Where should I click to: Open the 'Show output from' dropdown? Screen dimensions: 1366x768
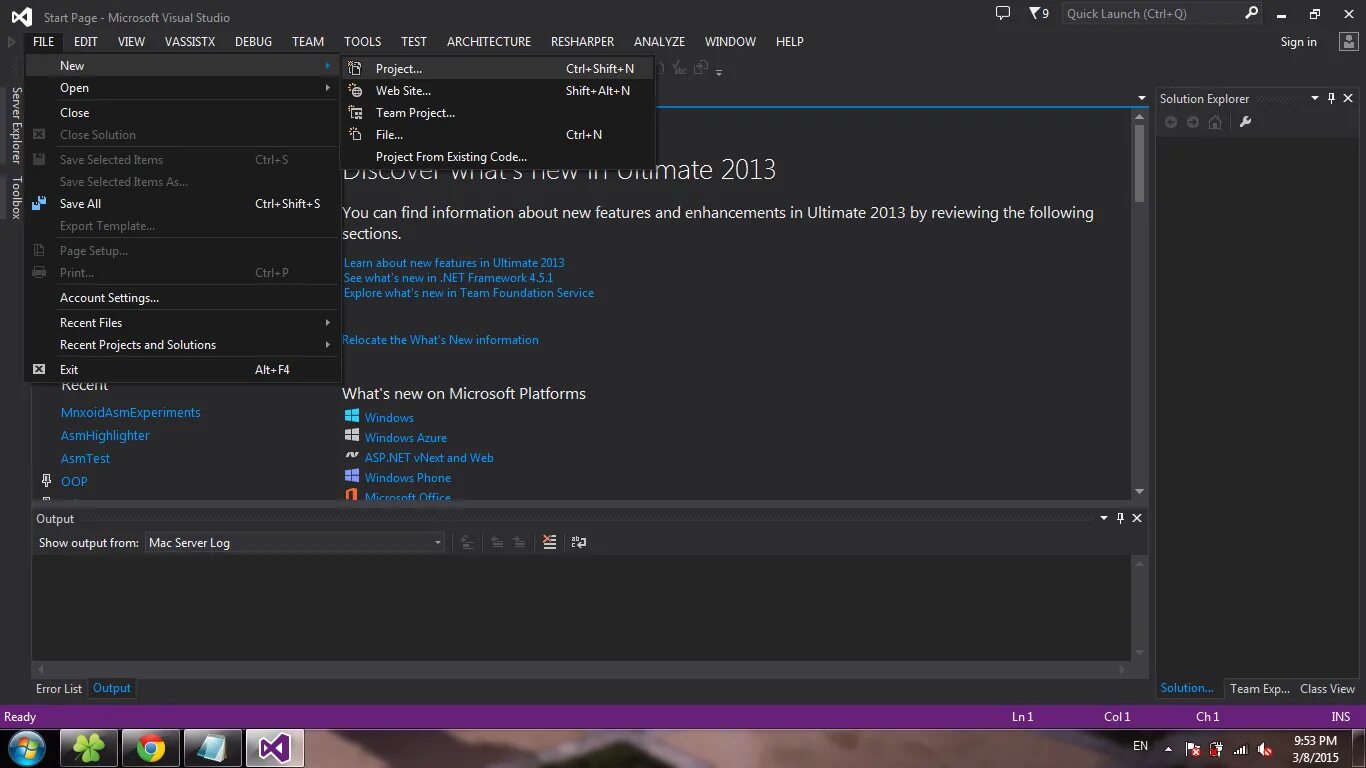point(295,542)
